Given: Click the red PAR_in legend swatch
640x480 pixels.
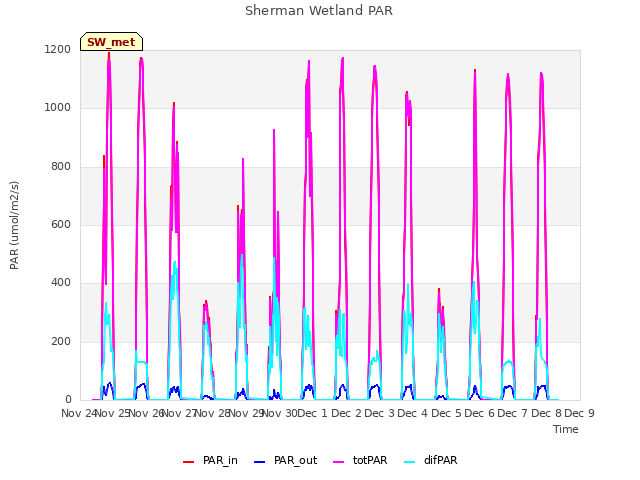Looking at the screenshot, I should [188, 462].
